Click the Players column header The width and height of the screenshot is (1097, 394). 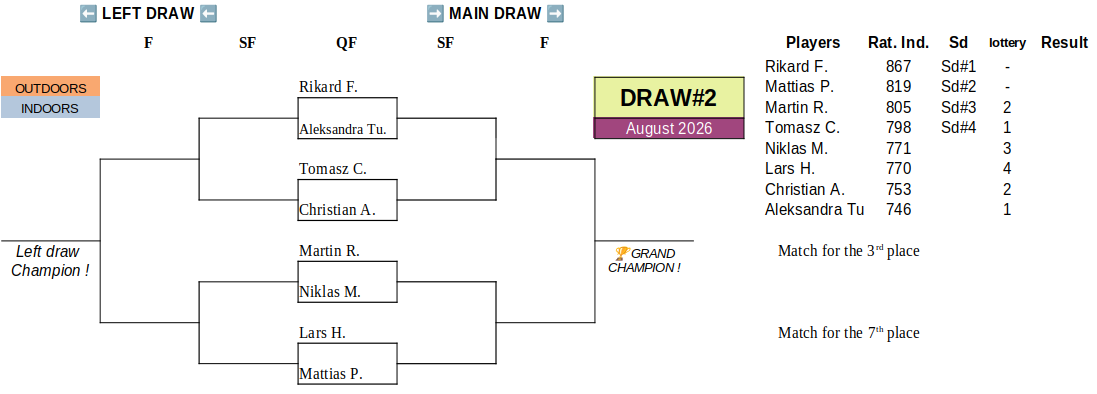(813, 43)
